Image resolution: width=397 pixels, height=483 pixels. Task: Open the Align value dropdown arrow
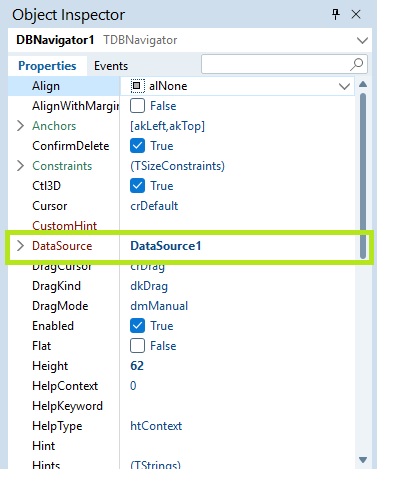point(344,86)
